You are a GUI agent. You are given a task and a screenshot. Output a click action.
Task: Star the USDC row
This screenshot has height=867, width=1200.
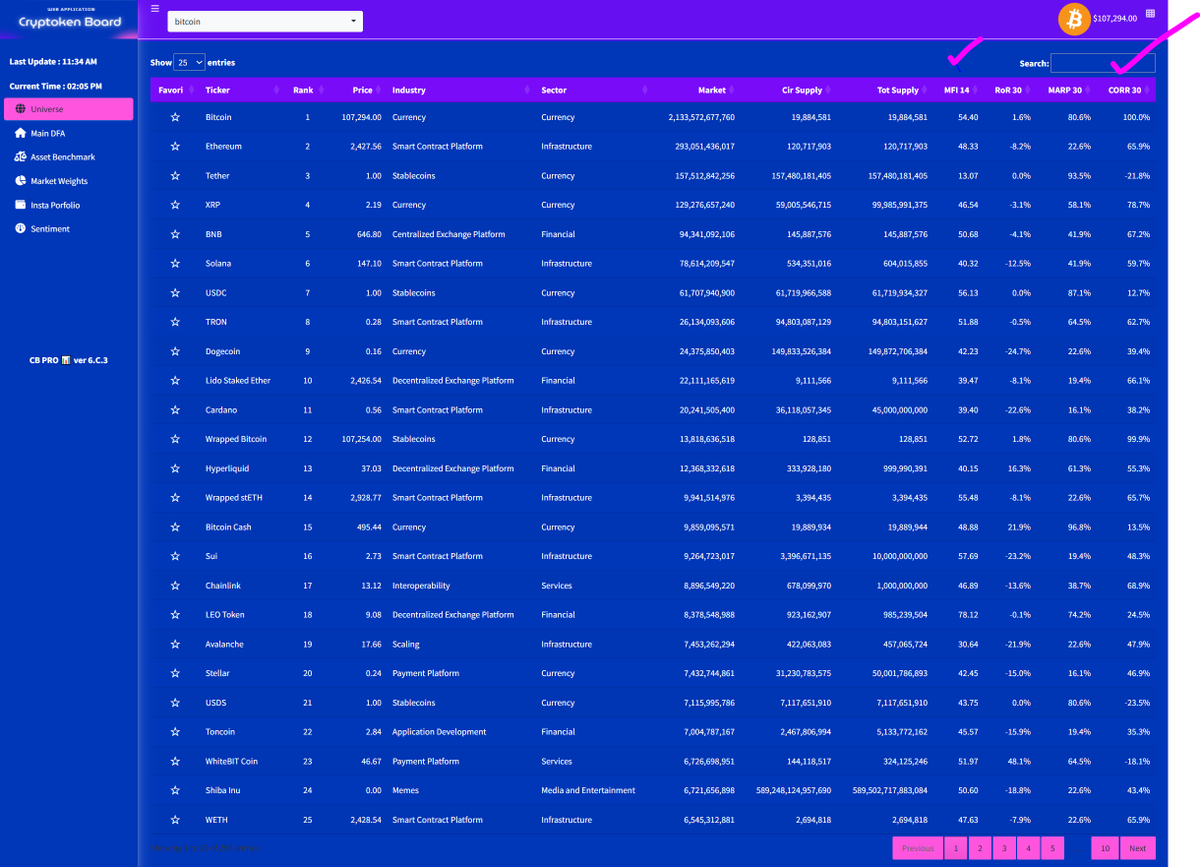175,293
